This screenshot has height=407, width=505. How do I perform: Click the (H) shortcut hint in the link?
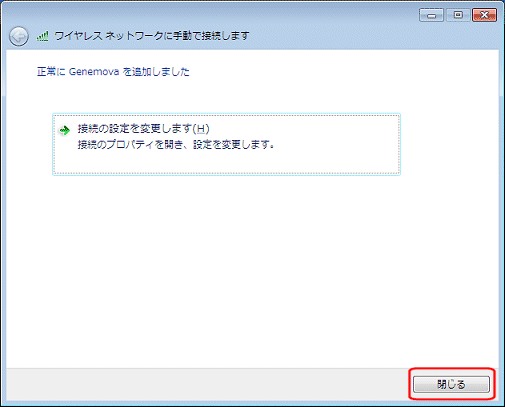pyautogui.click(x=201, y=129)
